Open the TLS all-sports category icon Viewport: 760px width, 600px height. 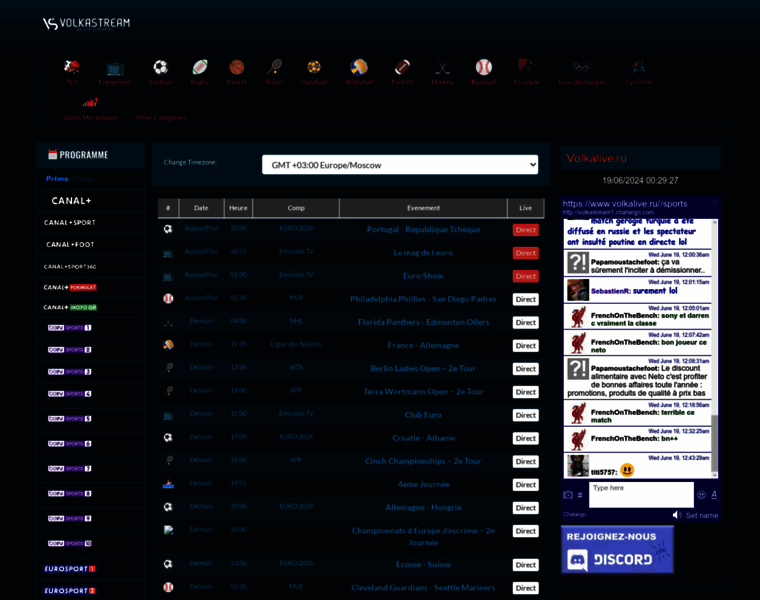click(x=72, y=67)
